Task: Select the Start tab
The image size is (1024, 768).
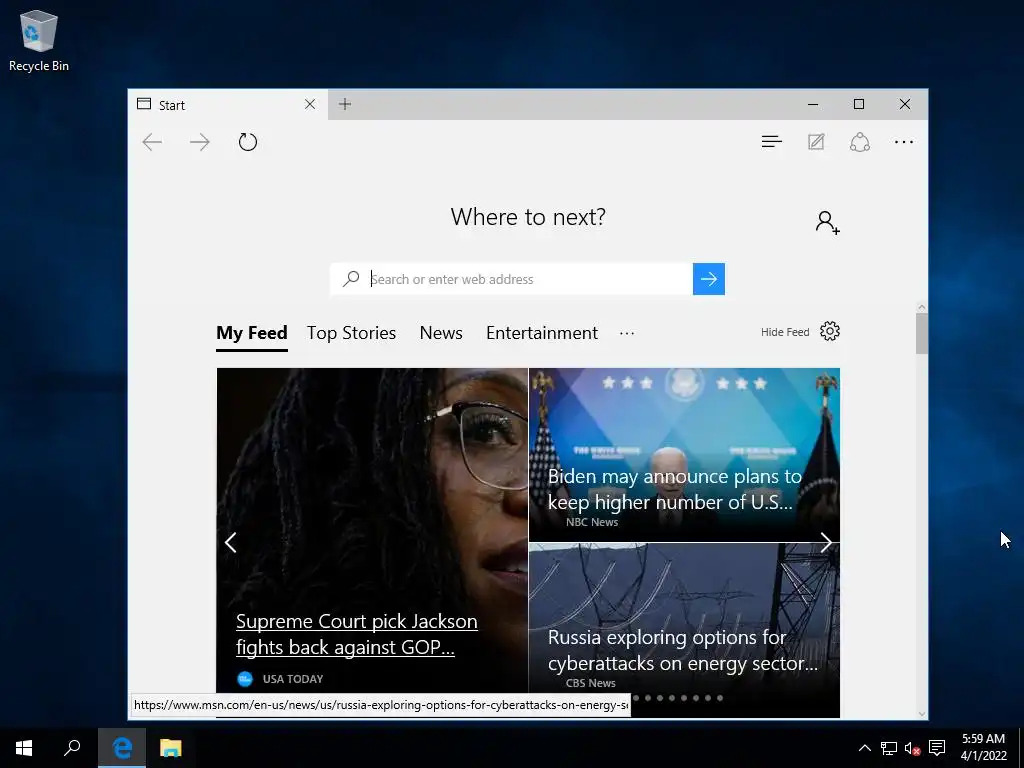Action: point(225,104)
